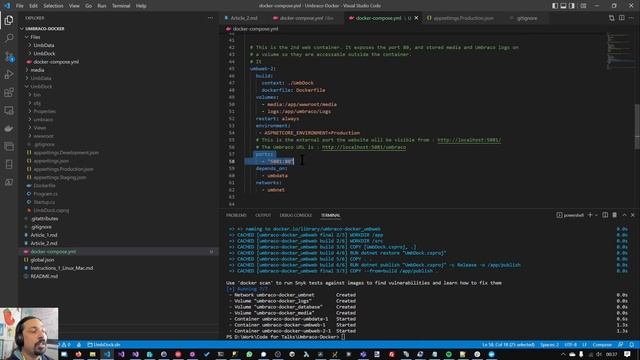Click Ln 58 cursor position status item
The width and height of the screenshot is (640, 360).
508,345
